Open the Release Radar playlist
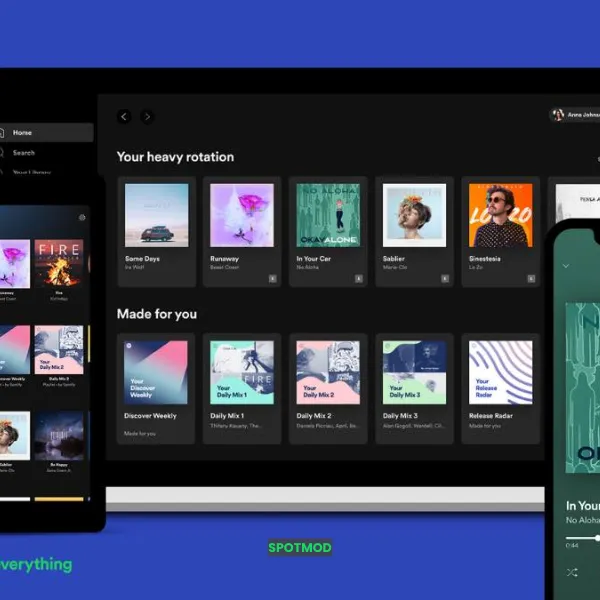The image size is (600, 600). [x=501, y=388]
